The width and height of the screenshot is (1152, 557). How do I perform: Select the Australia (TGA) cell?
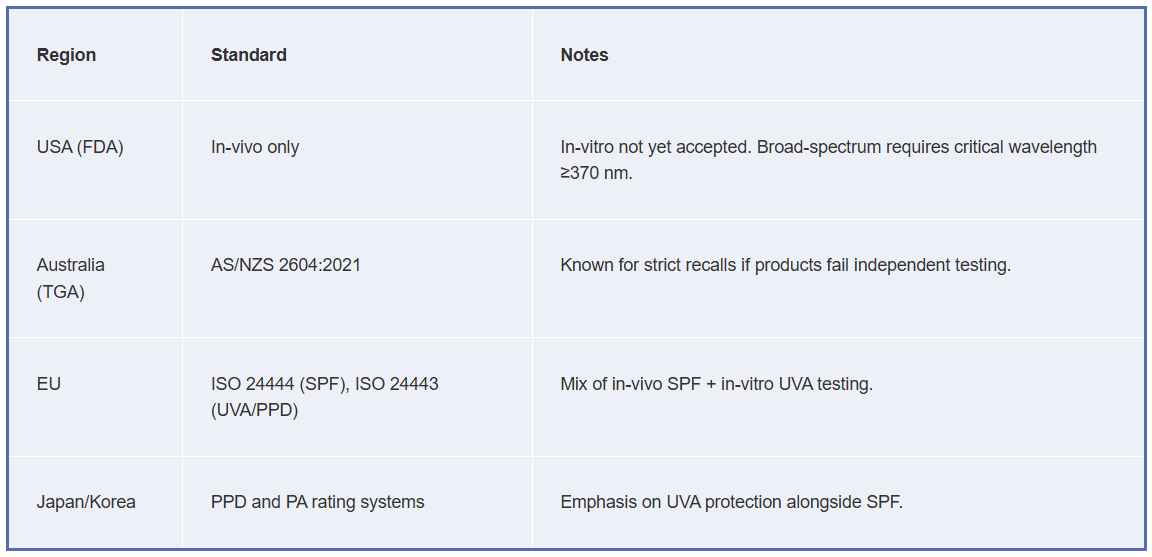point(71,278)
